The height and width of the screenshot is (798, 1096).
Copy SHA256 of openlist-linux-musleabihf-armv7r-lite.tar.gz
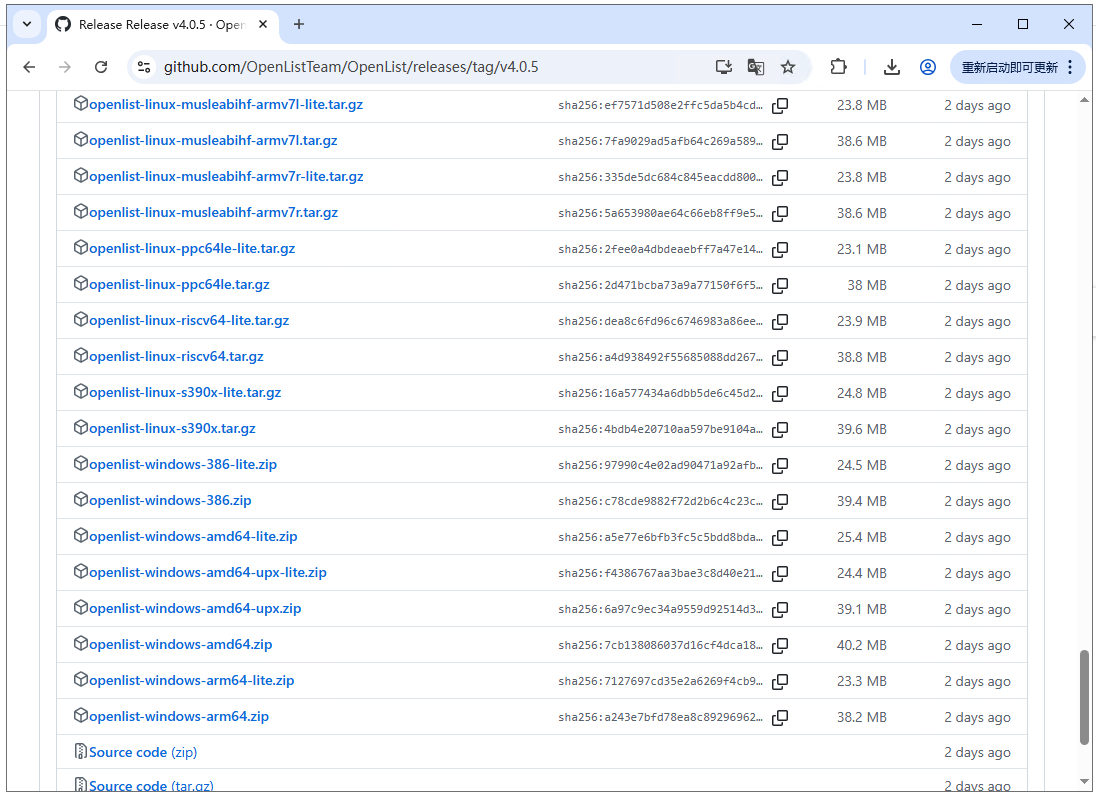pos(780,177)
